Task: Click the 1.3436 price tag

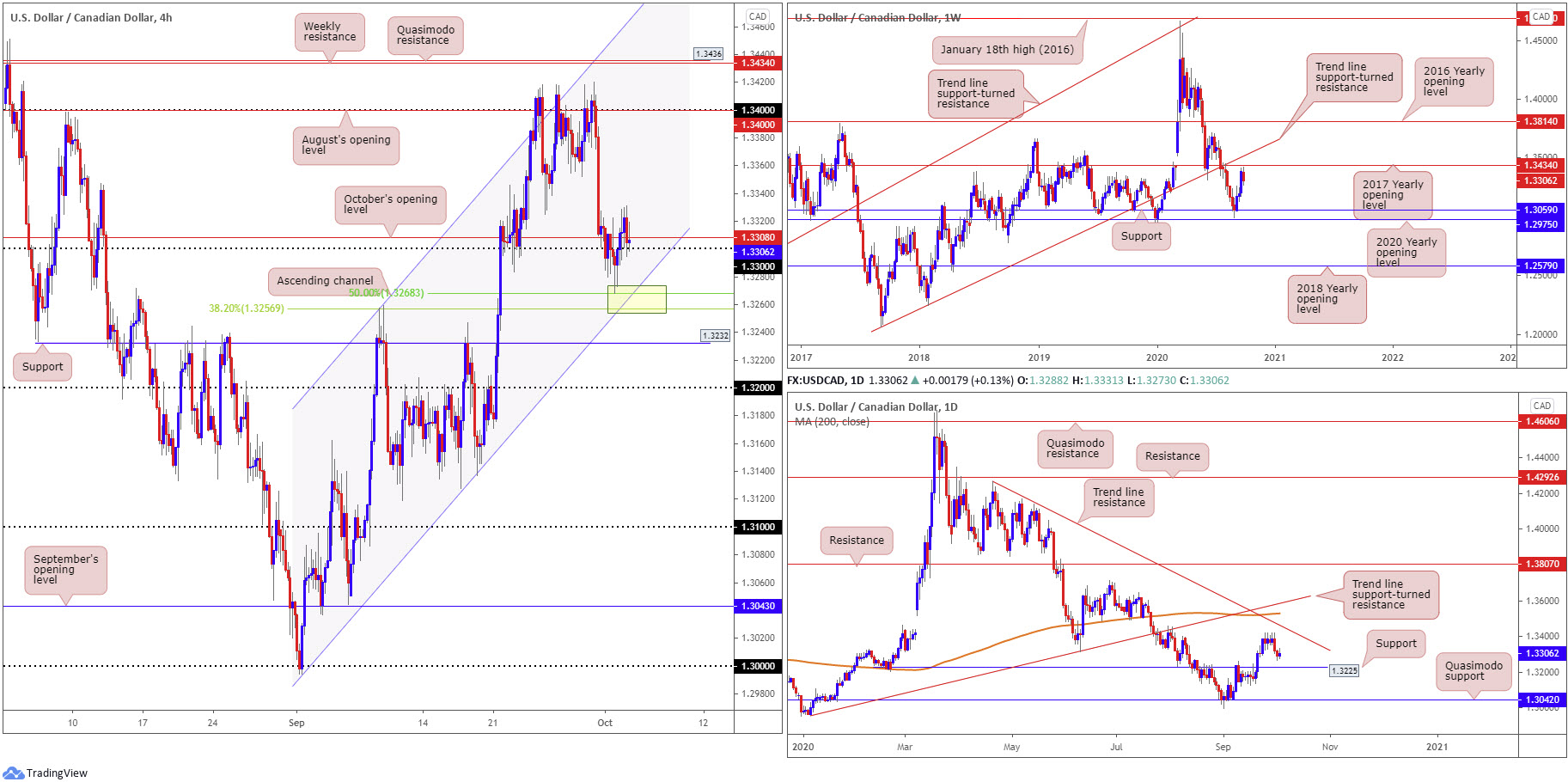Action: pyautogui.click(x=709, y=54)
